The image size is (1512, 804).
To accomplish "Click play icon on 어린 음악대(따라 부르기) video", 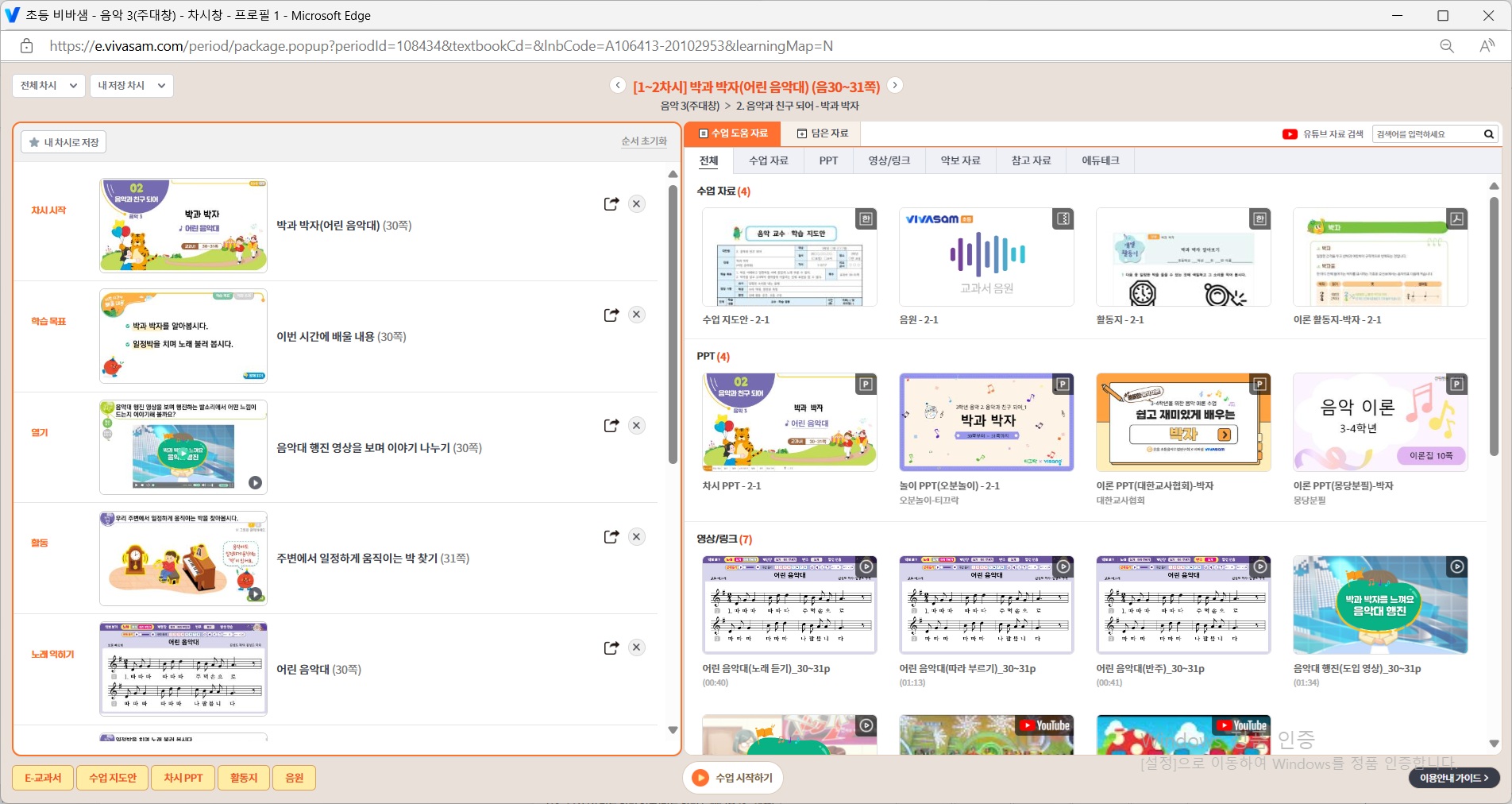I will (1063, 566).
